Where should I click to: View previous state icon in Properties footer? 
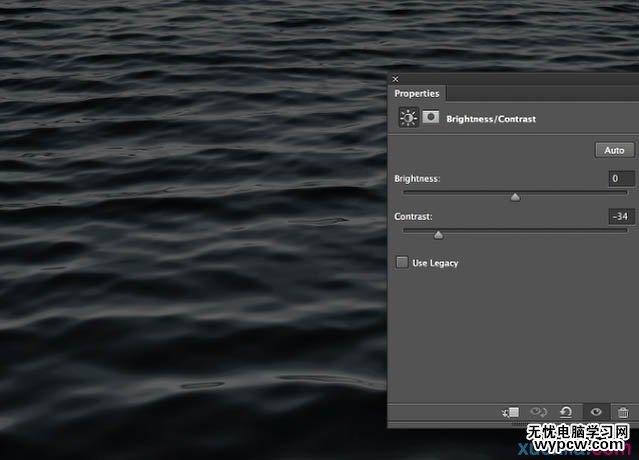tap(538, 412)
